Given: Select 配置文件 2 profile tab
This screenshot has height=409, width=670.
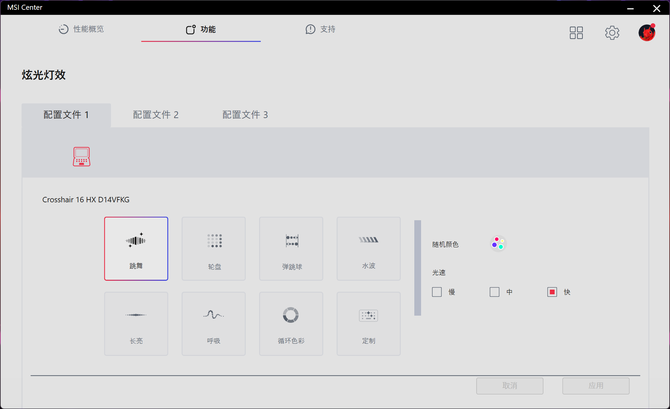Looking at the screenshot, I should (156, 115).
